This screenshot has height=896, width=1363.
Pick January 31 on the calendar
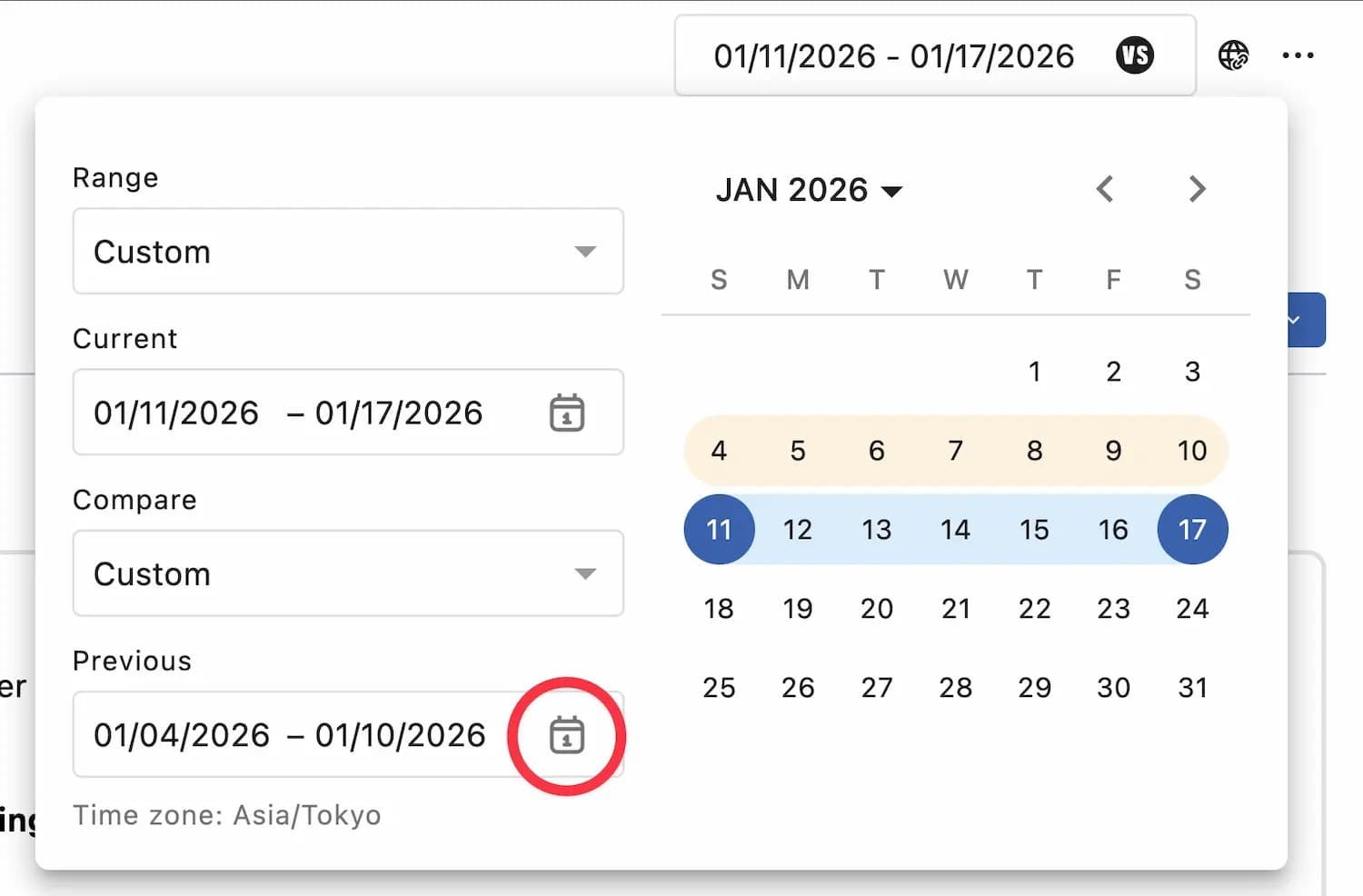(x=1192, y=688)
